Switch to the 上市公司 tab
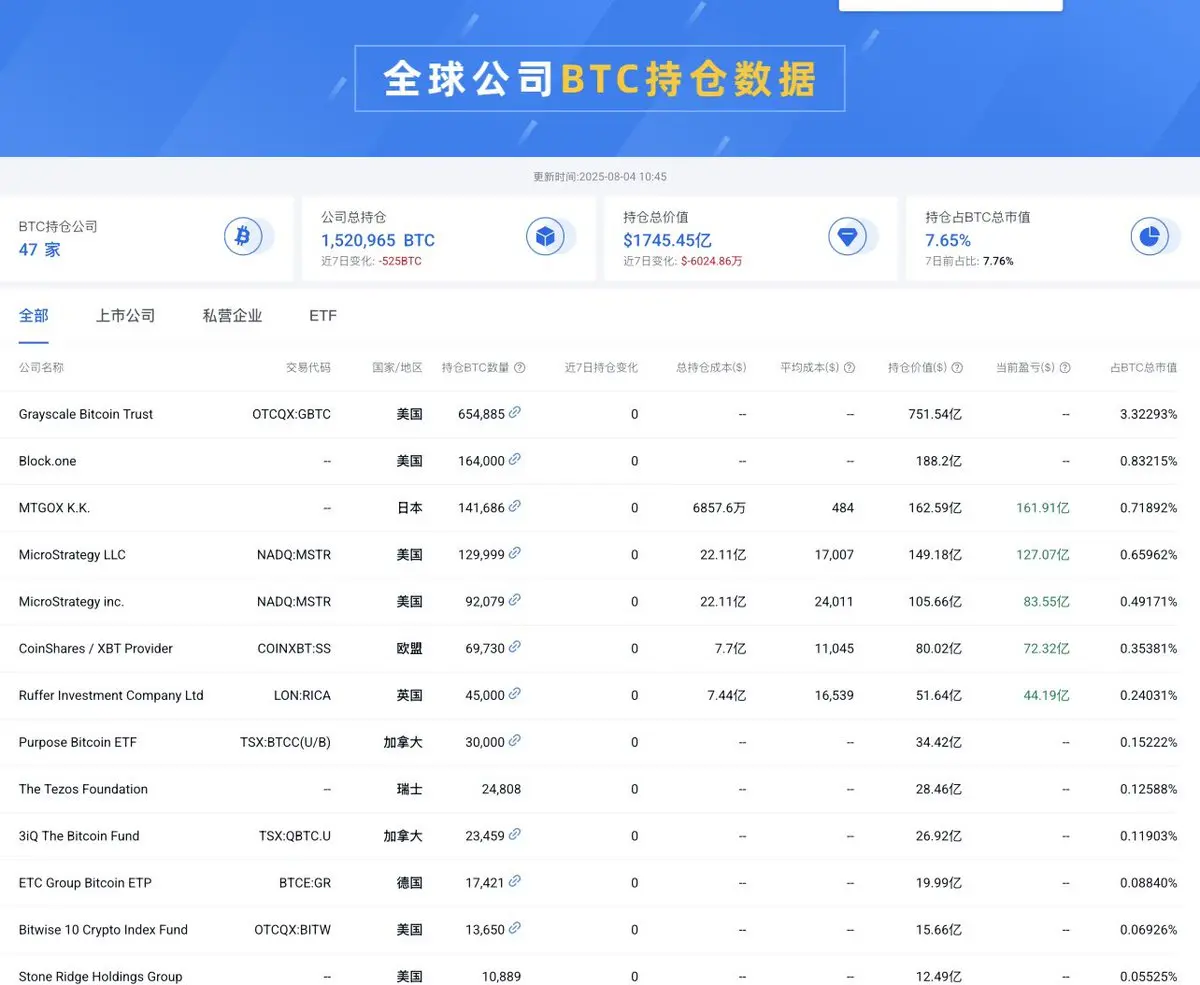The image size is (1200, 985). pyautogui.click(x=126, y=316)
